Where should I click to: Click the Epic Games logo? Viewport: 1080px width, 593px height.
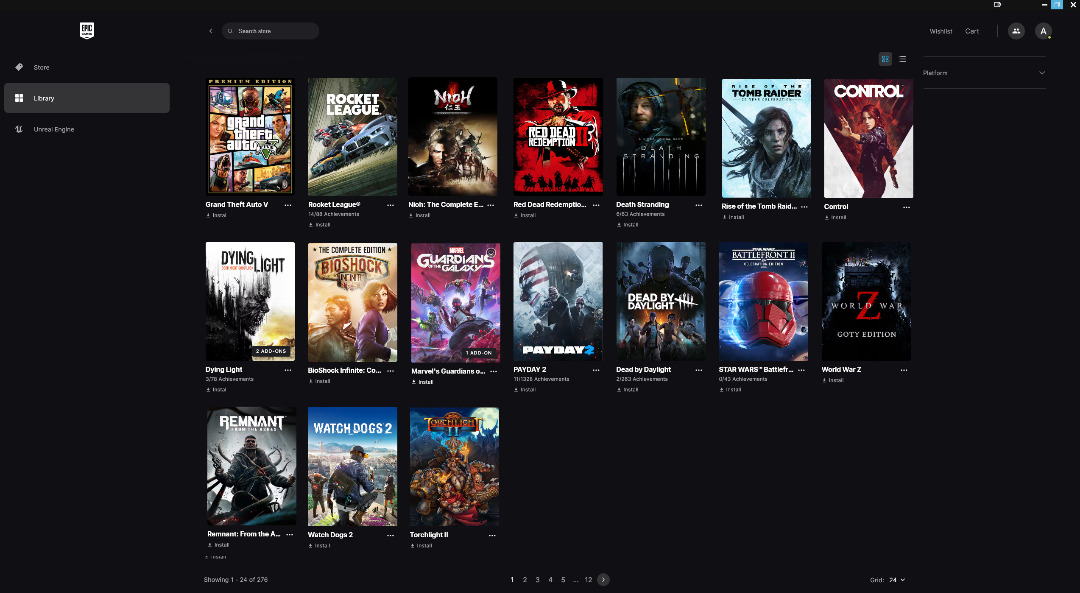(x=87, y=30)
